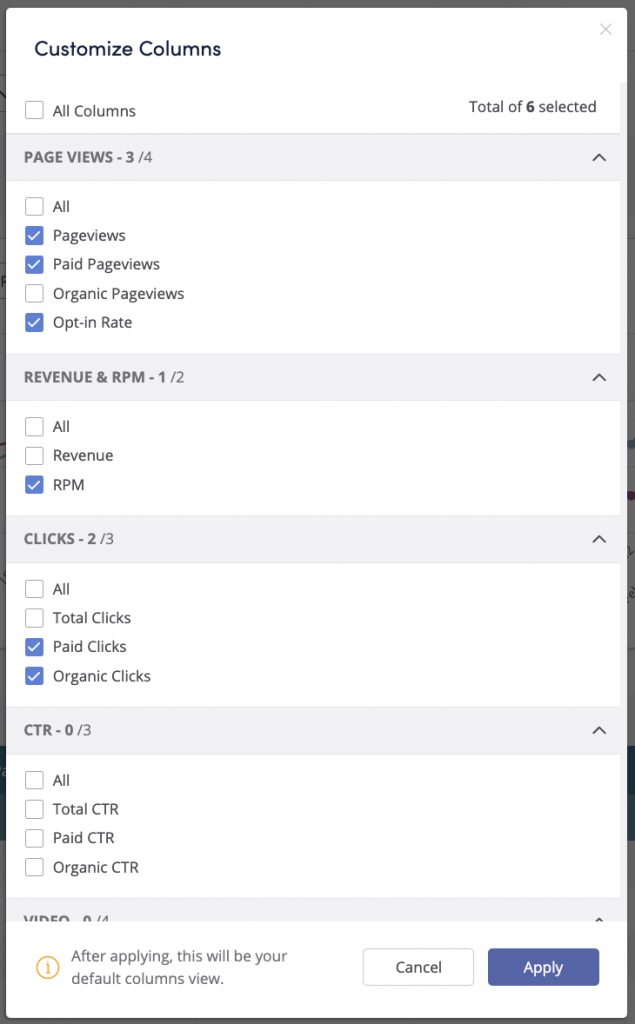Uncheck the Pageviews option
The height and width of the screenshot is (1024, 635).
pos(35,235)
